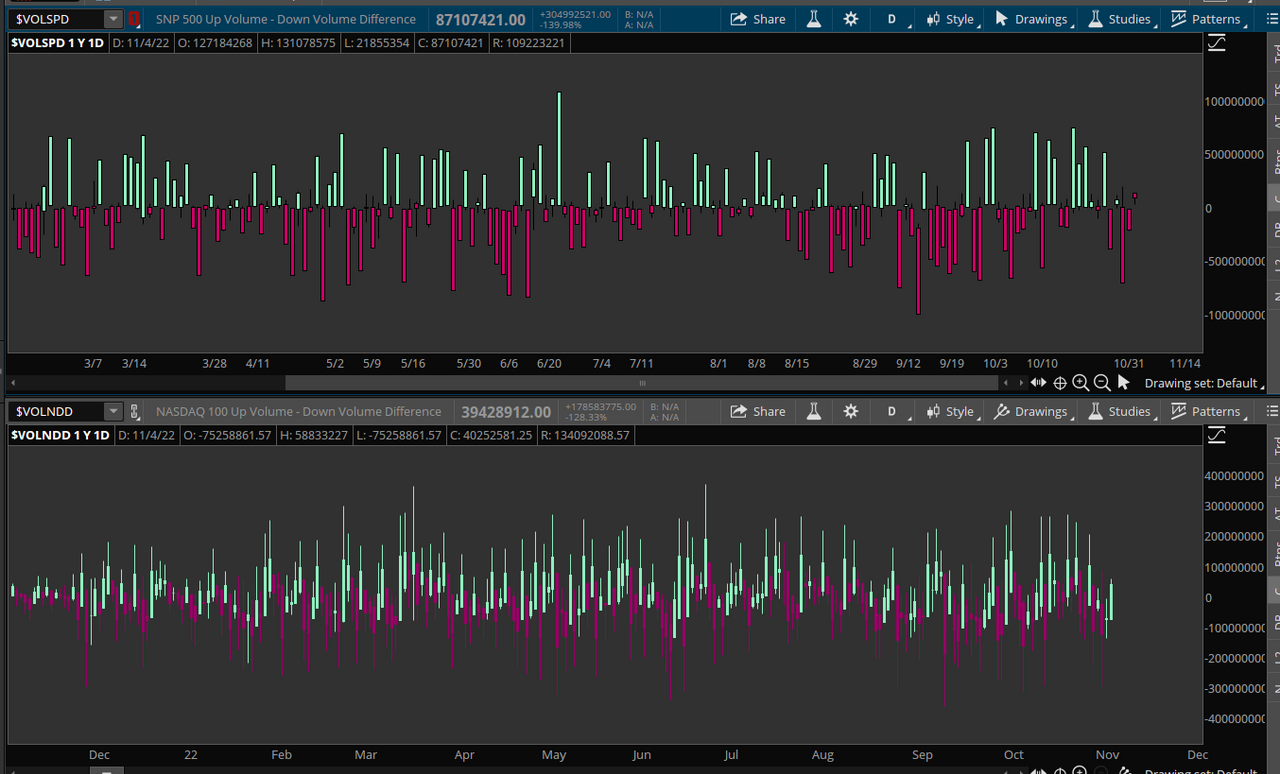Zoom out on the top chart
The image size is (1280, 774).
(x=1102, y=383)
